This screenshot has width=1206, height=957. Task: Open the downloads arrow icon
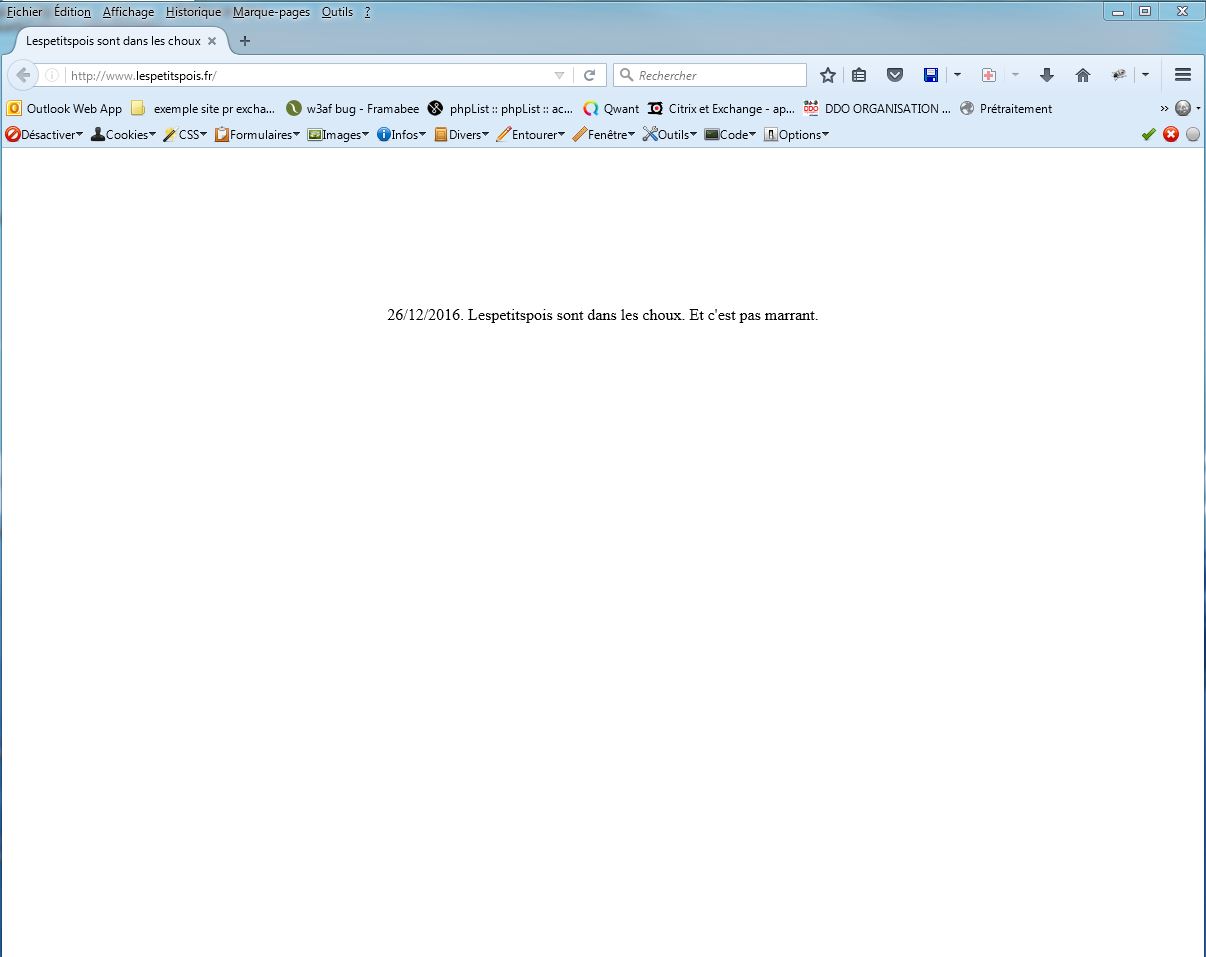click(1047, 75)
